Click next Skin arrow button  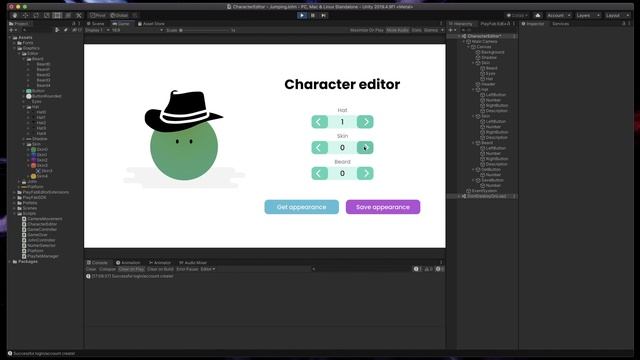pos(365,147)
